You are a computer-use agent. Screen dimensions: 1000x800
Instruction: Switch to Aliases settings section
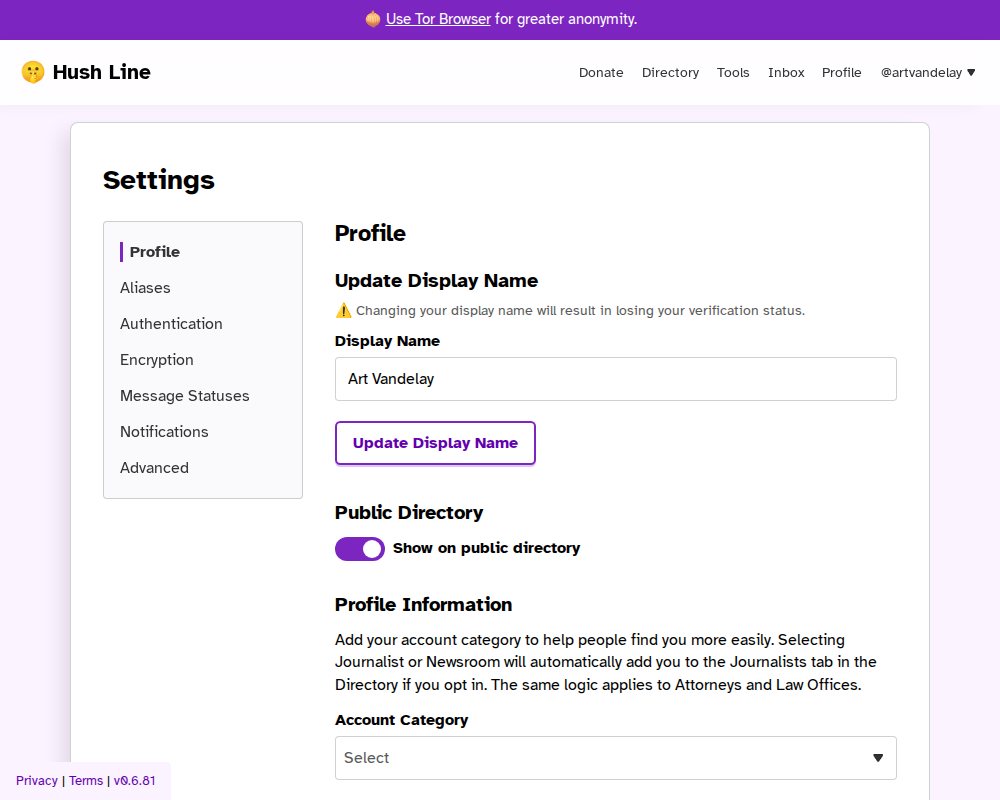click(145, 288)
